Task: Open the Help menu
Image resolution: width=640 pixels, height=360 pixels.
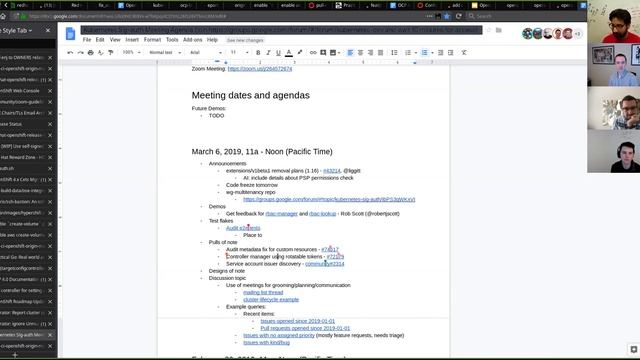Action: click(x=212, y=40)
